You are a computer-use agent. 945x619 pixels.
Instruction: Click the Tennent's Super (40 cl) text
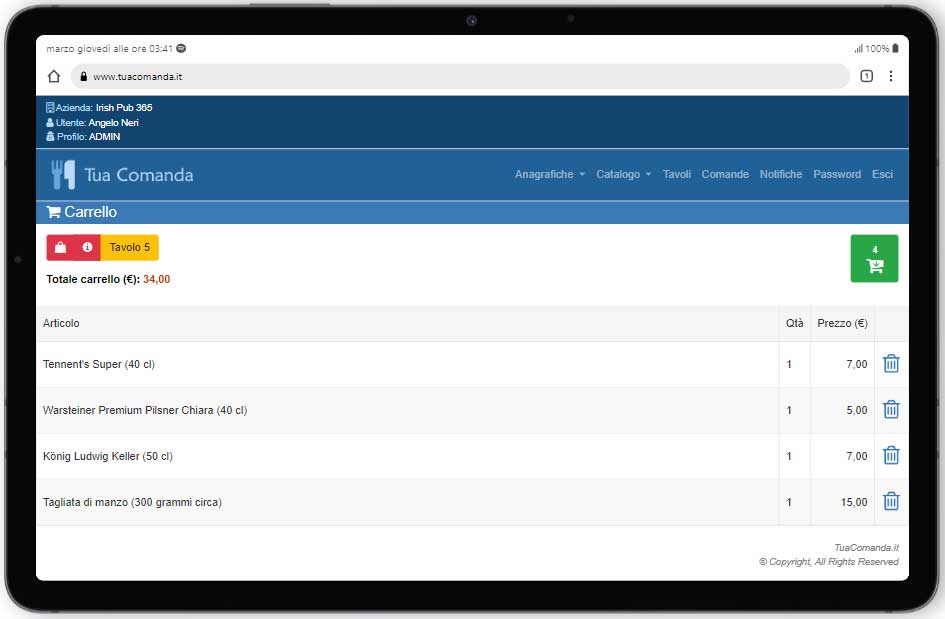pyautogui.click(x=99, y=364)
